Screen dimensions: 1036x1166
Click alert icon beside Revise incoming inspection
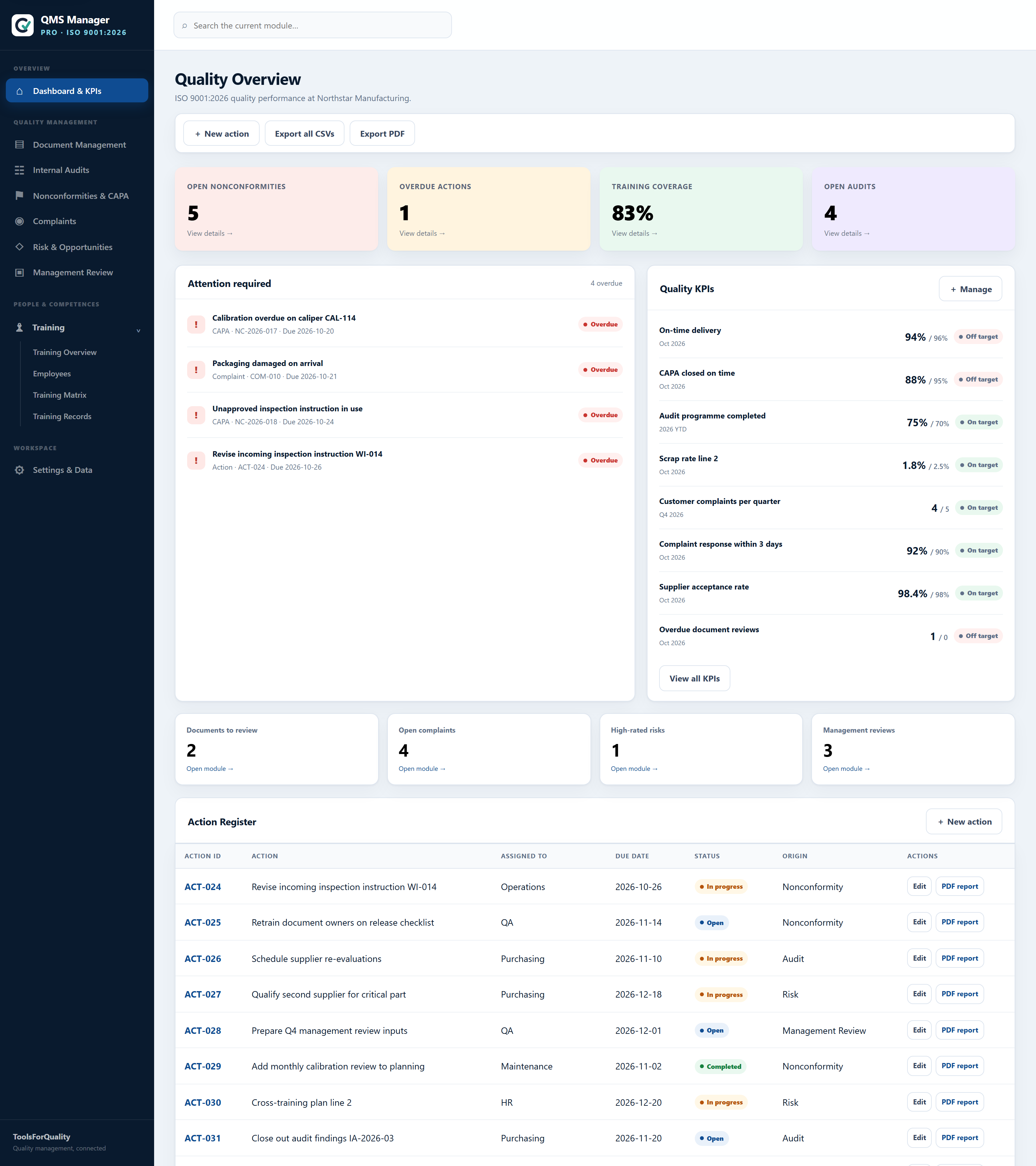(196, 460)
